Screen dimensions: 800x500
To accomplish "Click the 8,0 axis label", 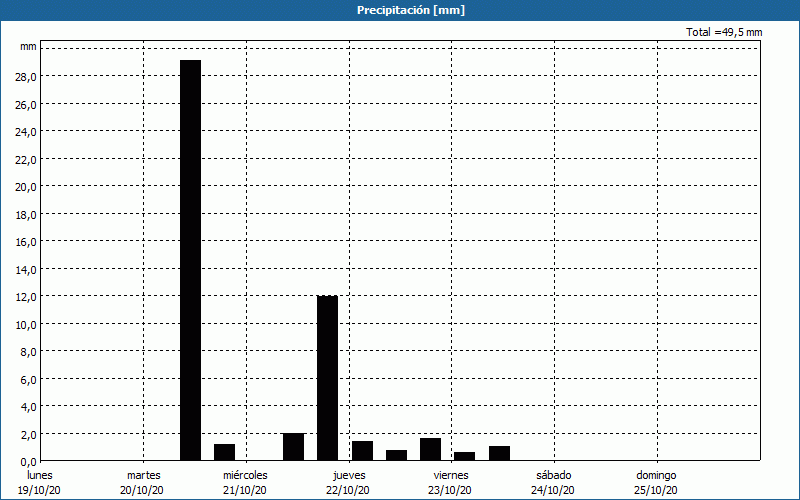I will click(29, 352).
